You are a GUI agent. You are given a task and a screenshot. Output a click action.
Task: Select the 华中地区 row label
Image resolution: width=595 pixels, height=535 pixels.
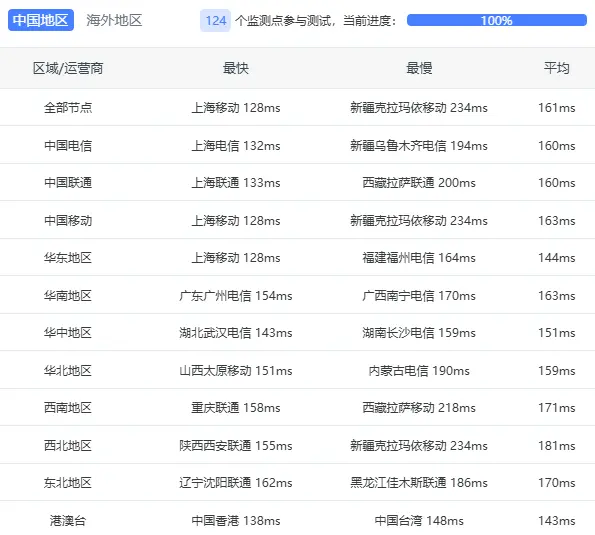coord(68,333)
